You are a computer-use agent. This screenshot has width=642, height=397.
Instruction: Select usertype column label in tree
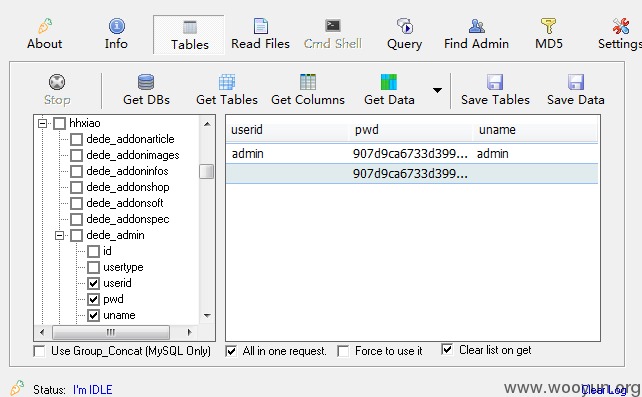pos(123,267)
